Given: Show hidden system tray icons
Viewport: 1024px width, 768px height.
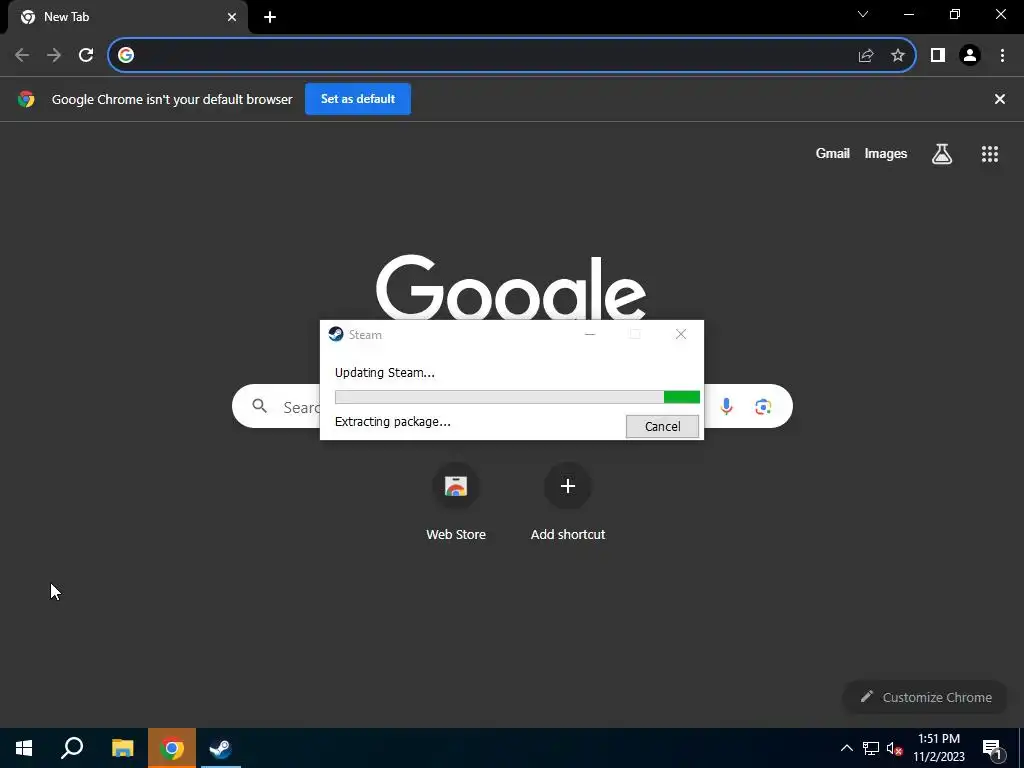Looking at the screenshot, I should coord(846,748).
